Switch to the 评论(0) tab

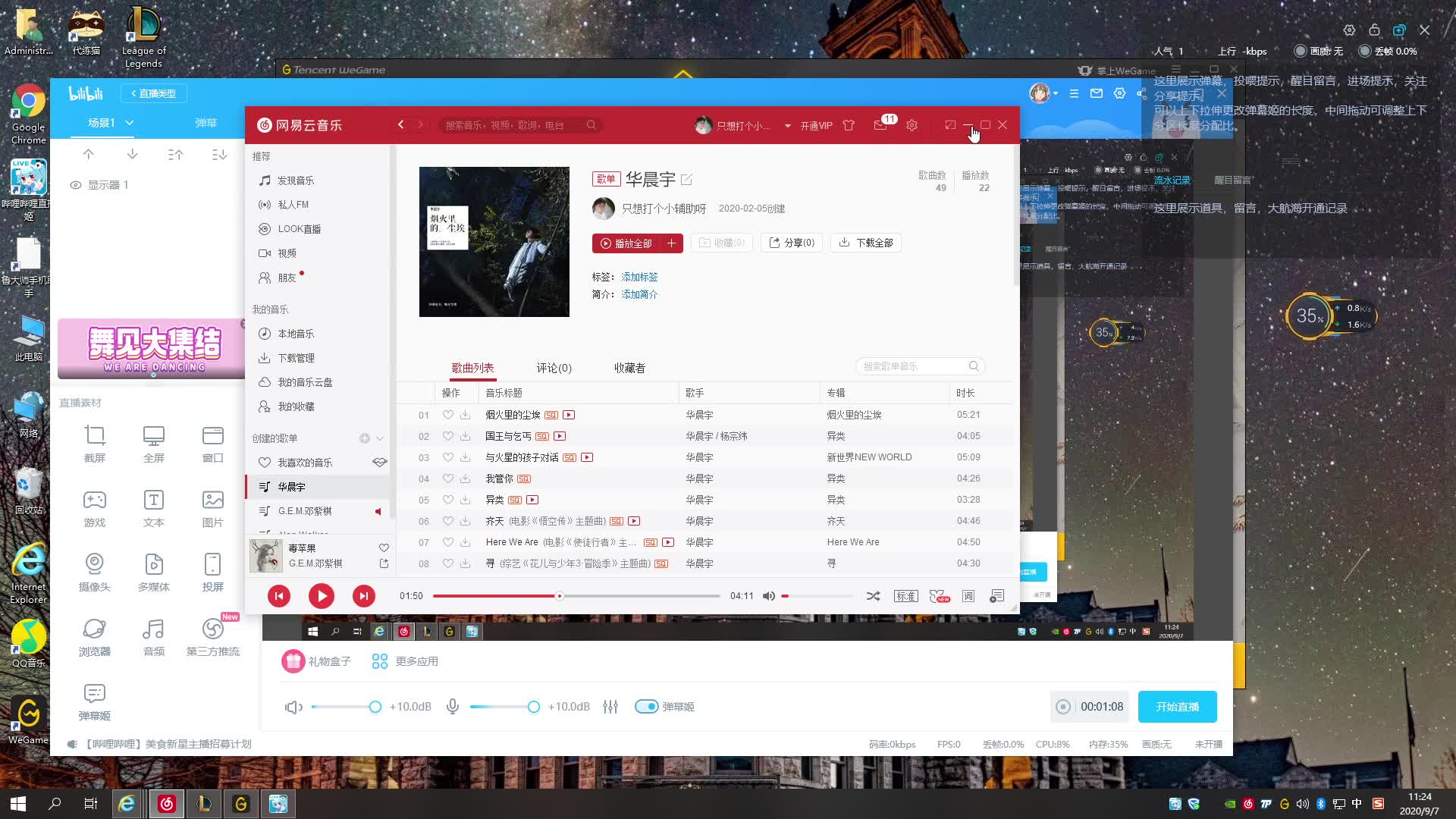554,368
